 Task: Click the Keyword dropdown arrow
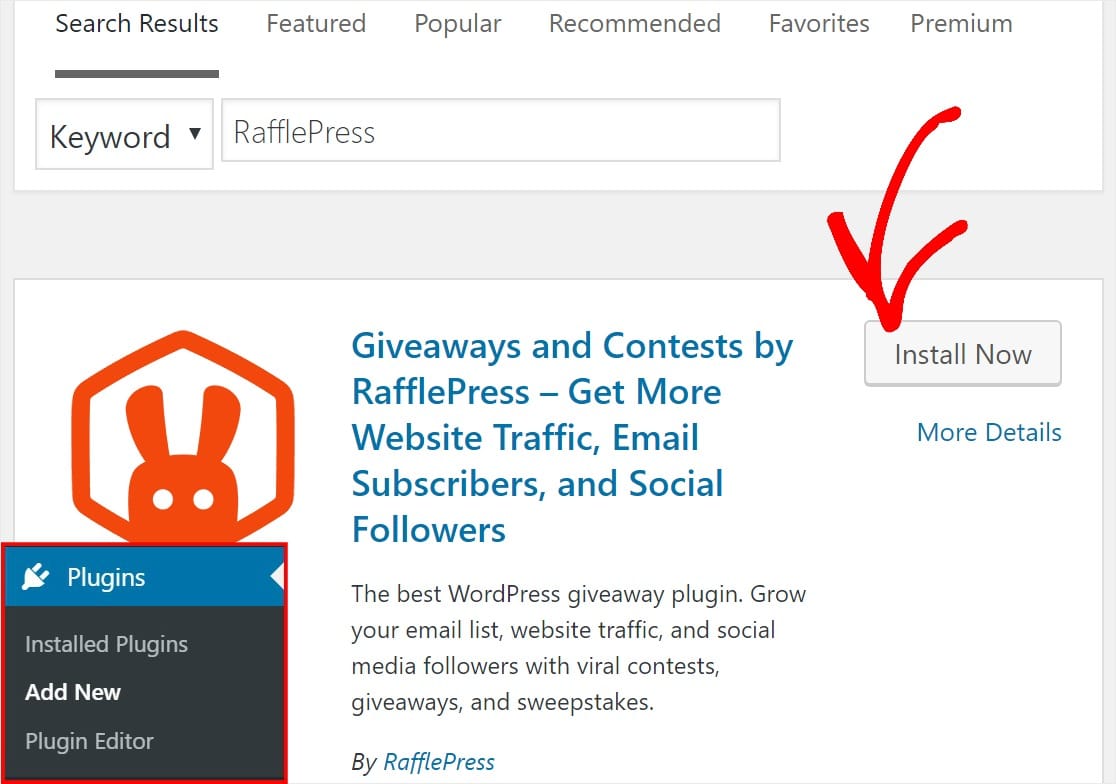click(x=195, y=134)
